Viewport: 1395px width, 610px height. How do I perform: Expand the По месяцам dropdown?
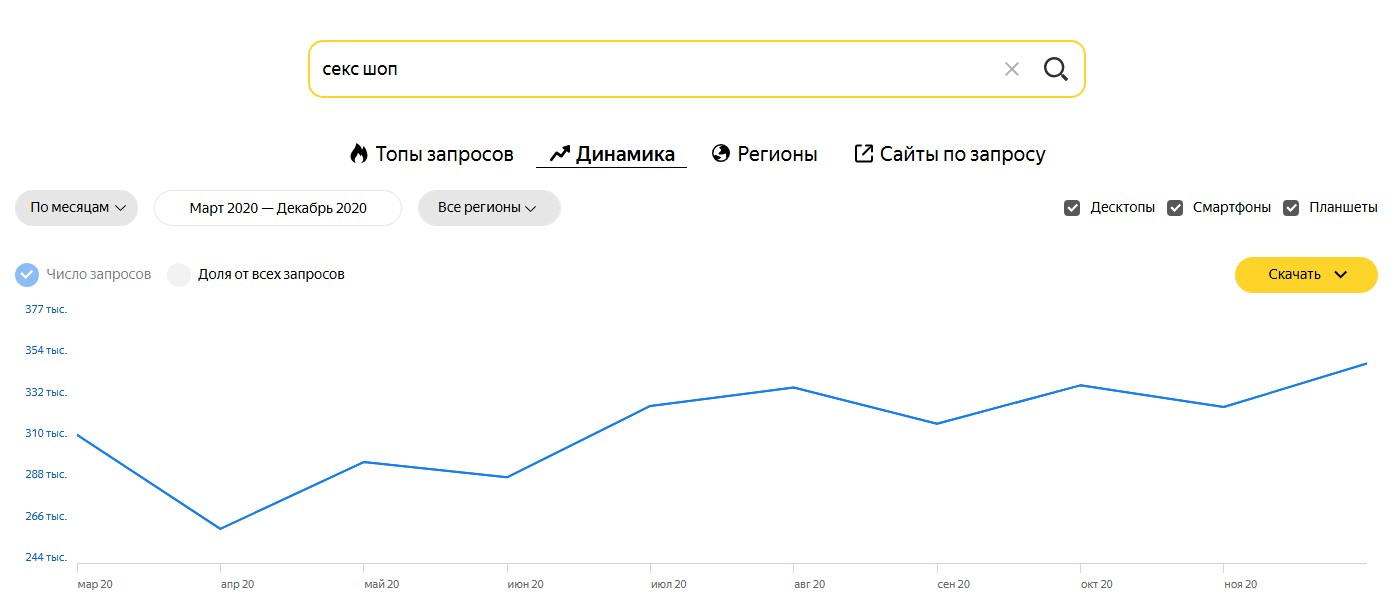[77, 208]
